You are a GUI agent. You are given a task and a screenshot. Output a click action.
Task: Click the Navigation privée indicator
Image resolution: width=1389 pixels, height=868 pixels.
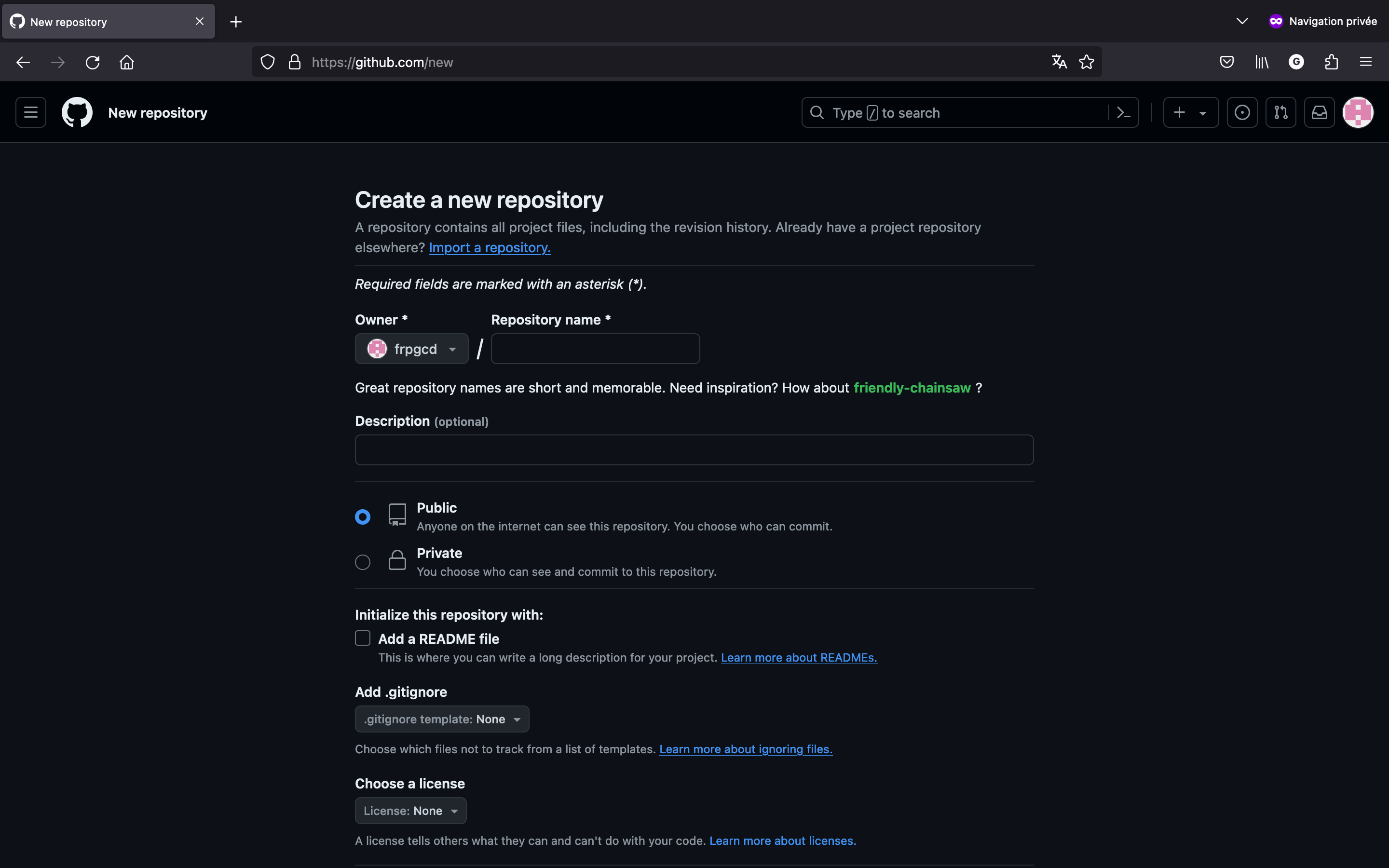[x=1322, y=21]
